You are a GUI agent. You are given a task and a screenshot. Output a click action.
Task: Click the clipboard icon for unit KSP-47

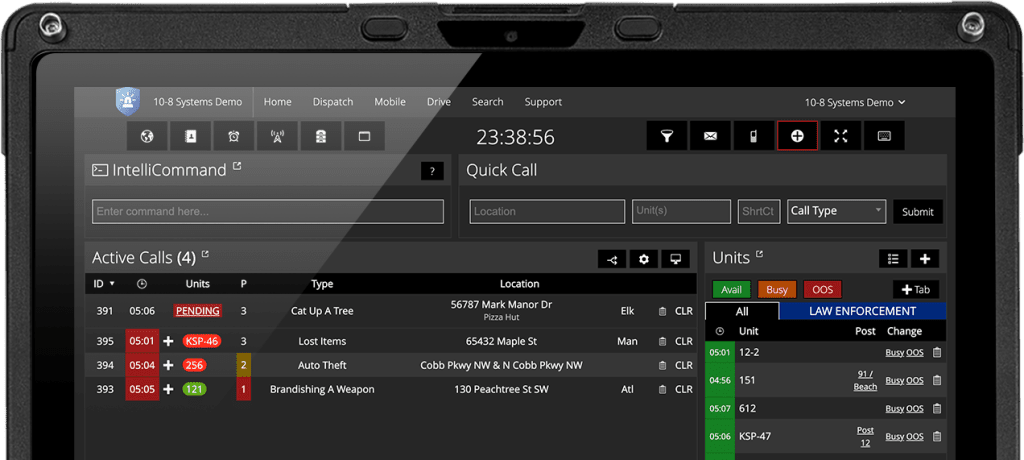click(936, 436)
